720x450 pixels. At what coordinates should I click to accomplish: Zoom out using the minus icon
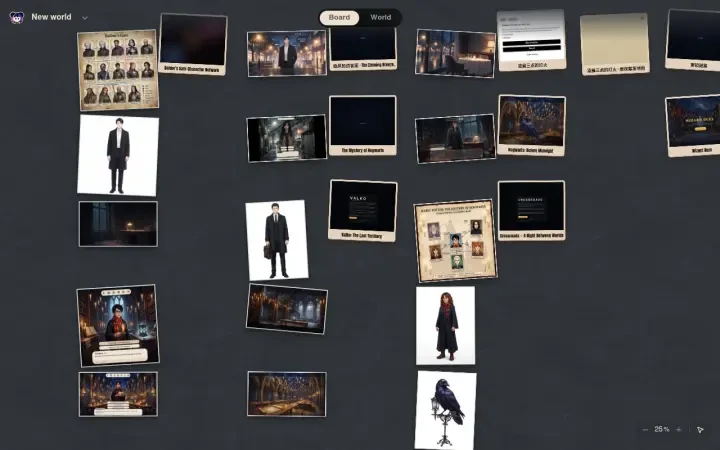coord(645,430)
